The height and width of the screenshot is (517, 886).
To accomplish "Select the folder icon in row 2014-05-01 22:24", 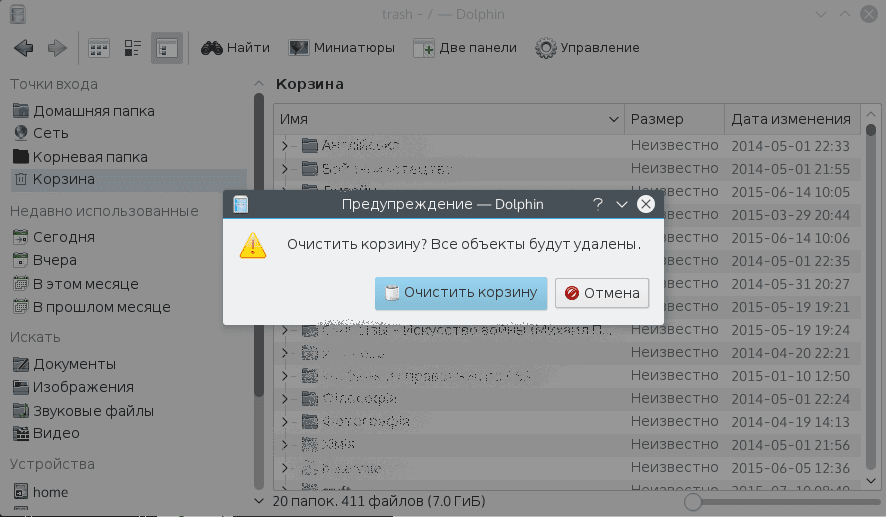I will [310, 399].
